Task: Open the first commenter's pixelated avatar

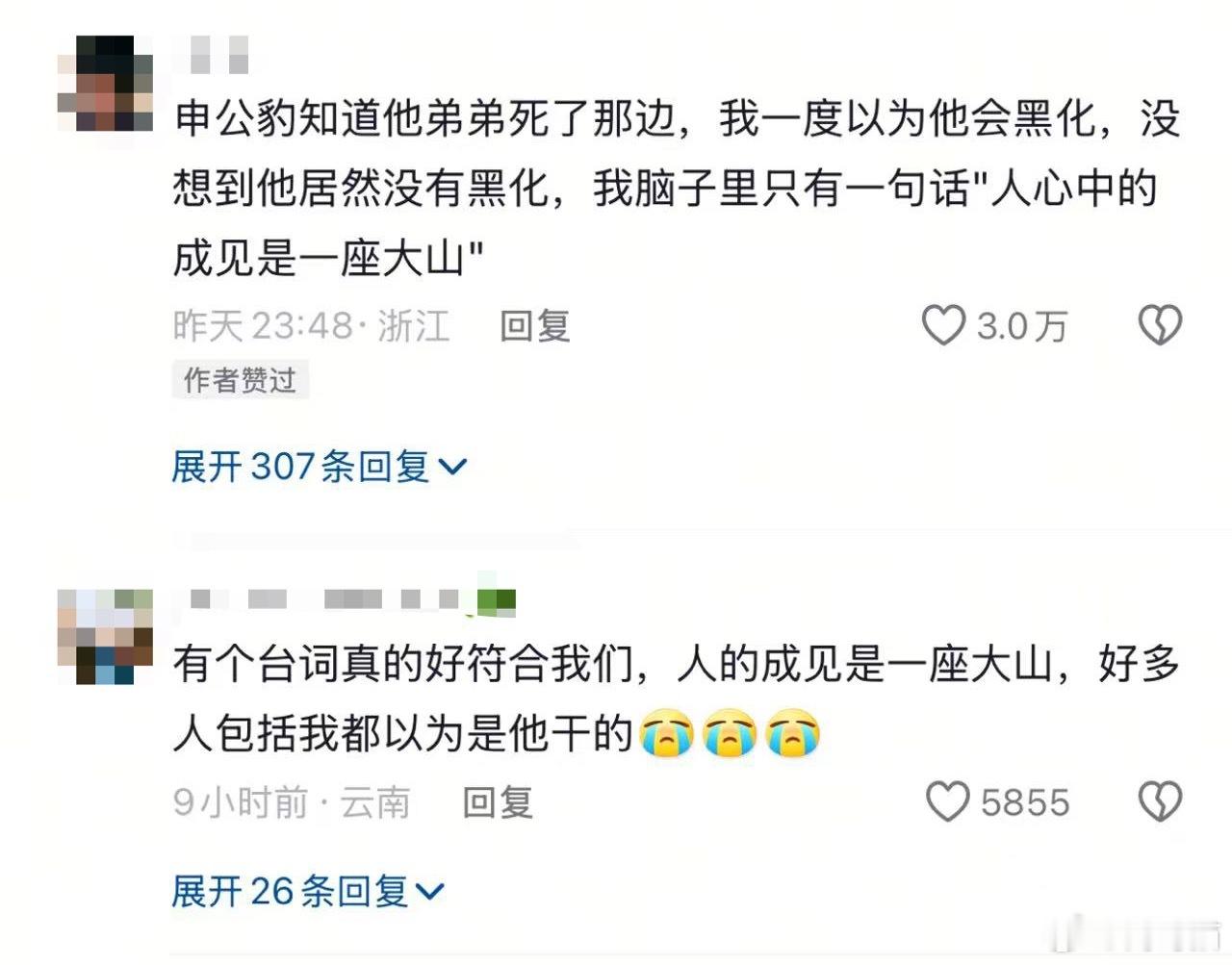Action: (105, 83)
